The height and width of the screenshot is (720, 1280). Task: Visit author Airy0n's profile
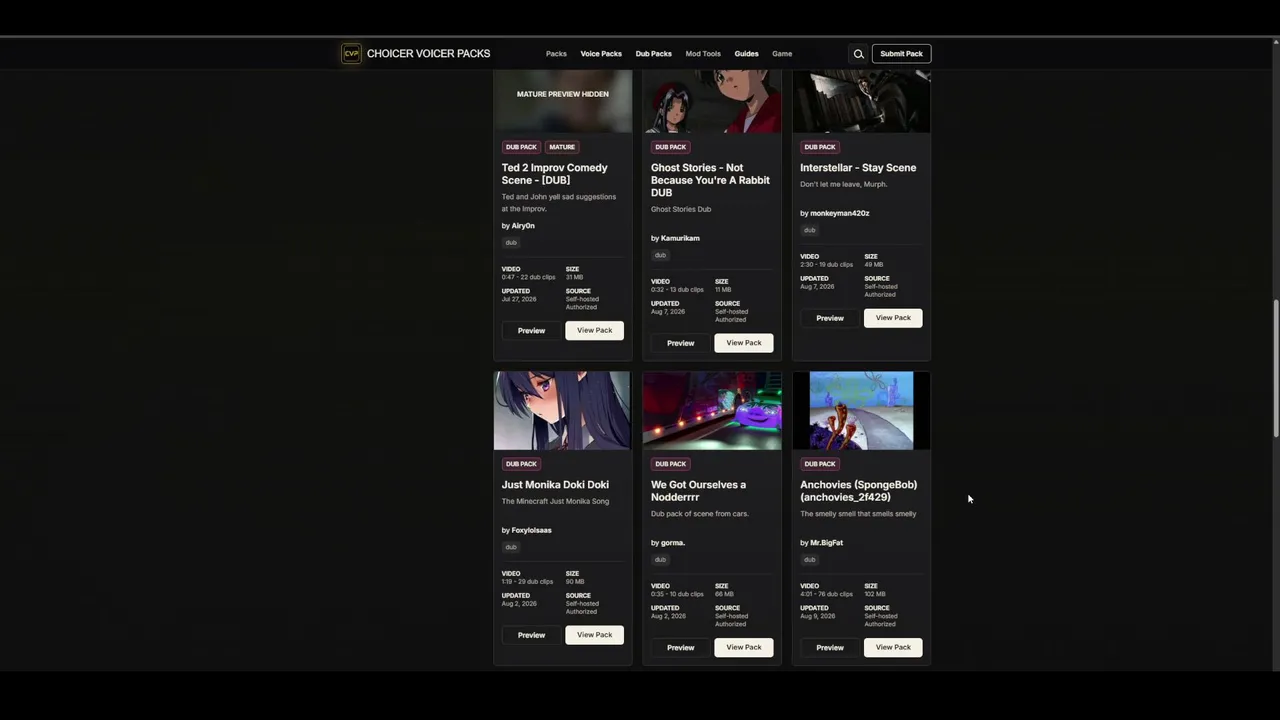(x=523, y=226)
